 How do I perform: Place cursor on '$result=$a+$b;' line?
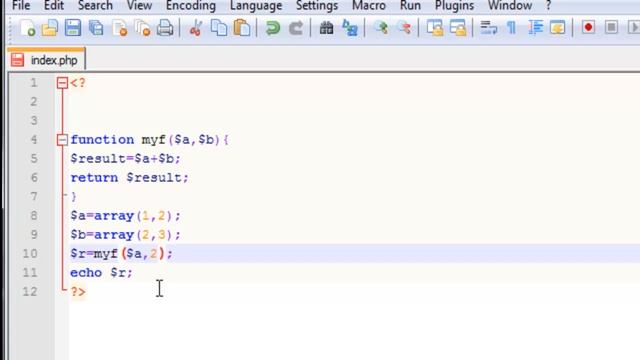(x=125, y=158)
